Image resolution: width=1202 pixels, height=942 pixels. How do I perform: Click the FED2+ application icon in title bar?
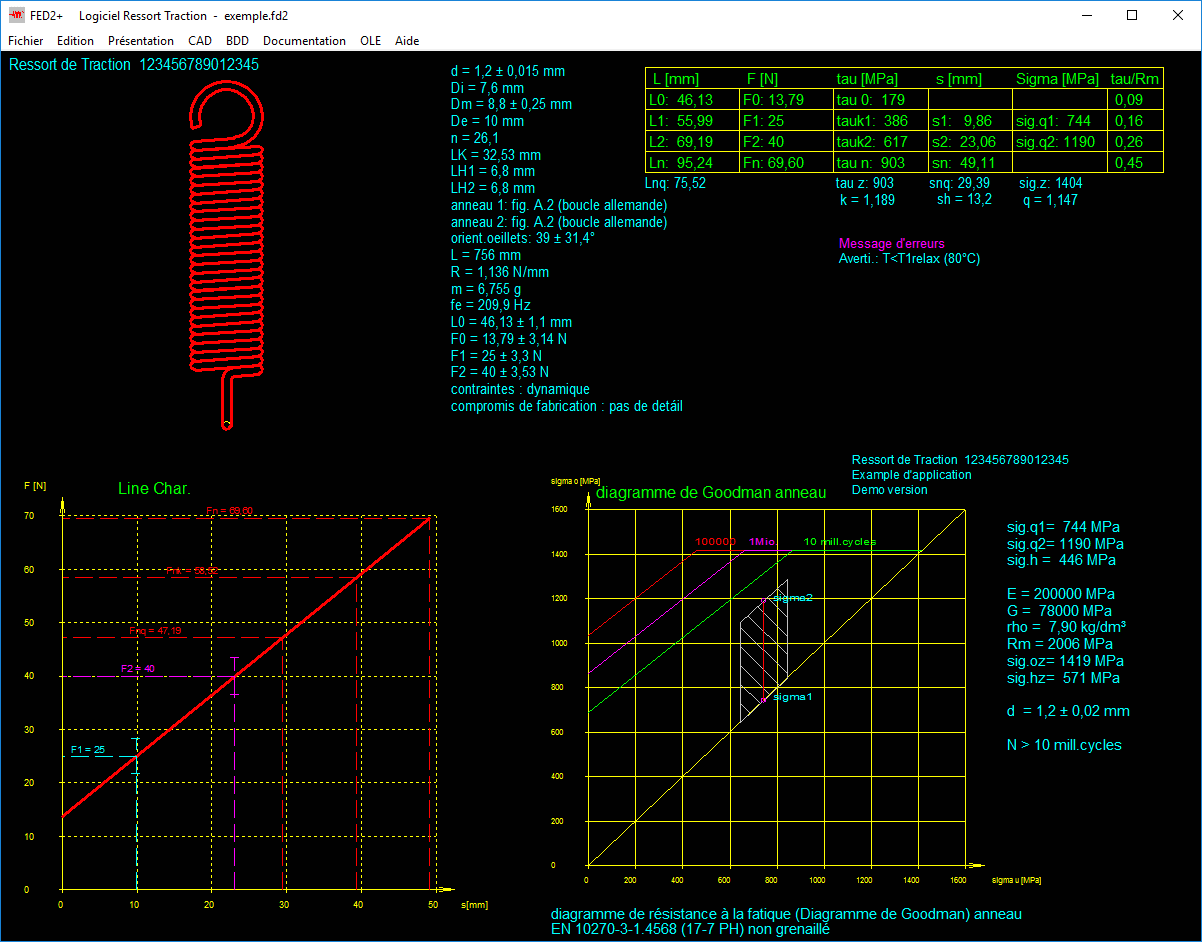click(x=17, y=15)
